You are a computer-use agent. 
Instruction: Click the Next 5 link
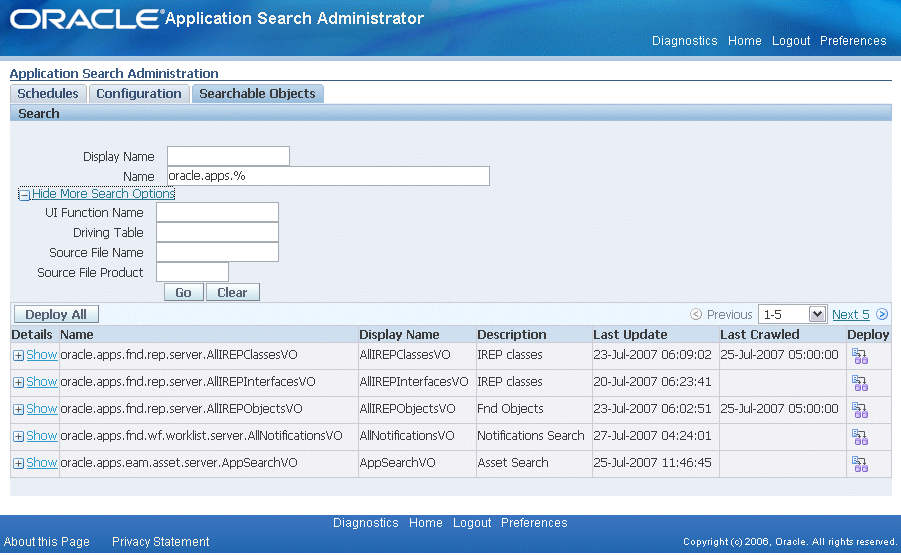coord(850,314)
